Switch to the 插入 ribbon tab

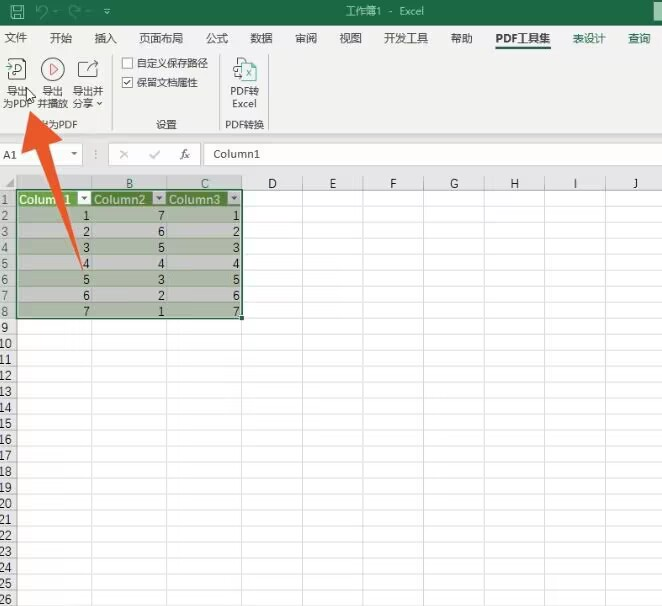[x=105, y=38]
